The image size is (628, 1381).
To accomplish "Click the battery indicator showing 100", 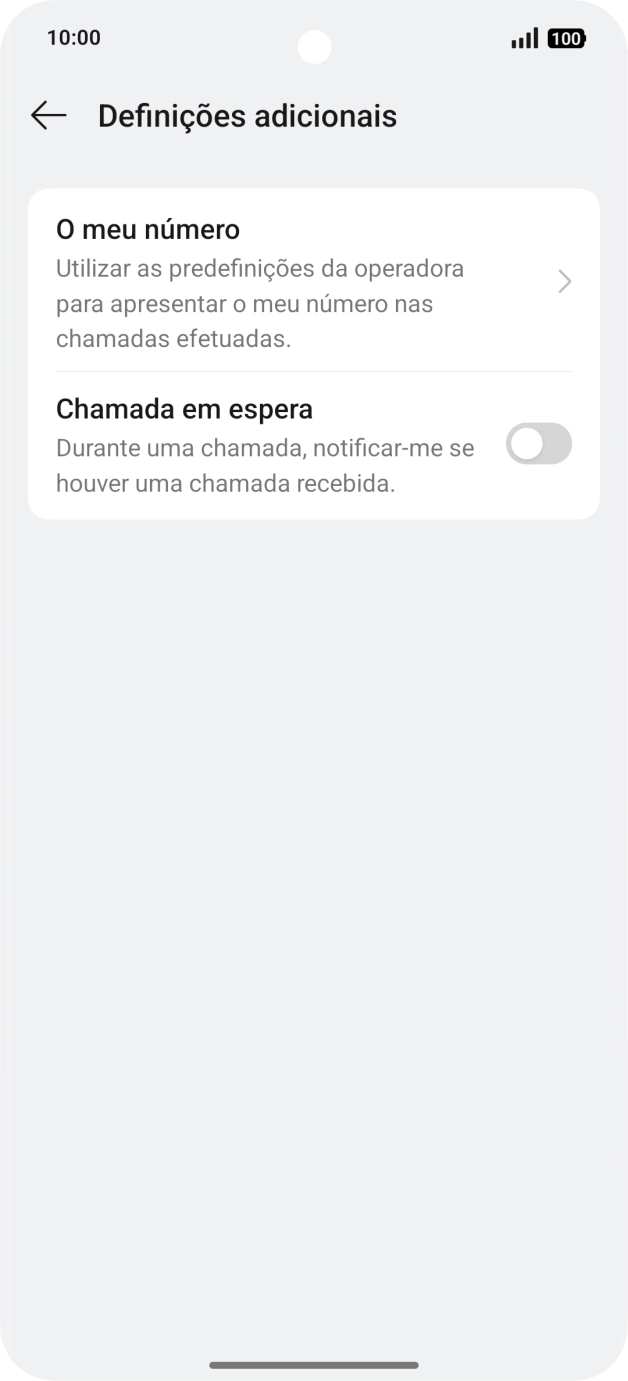I will (x=566, y=38).
